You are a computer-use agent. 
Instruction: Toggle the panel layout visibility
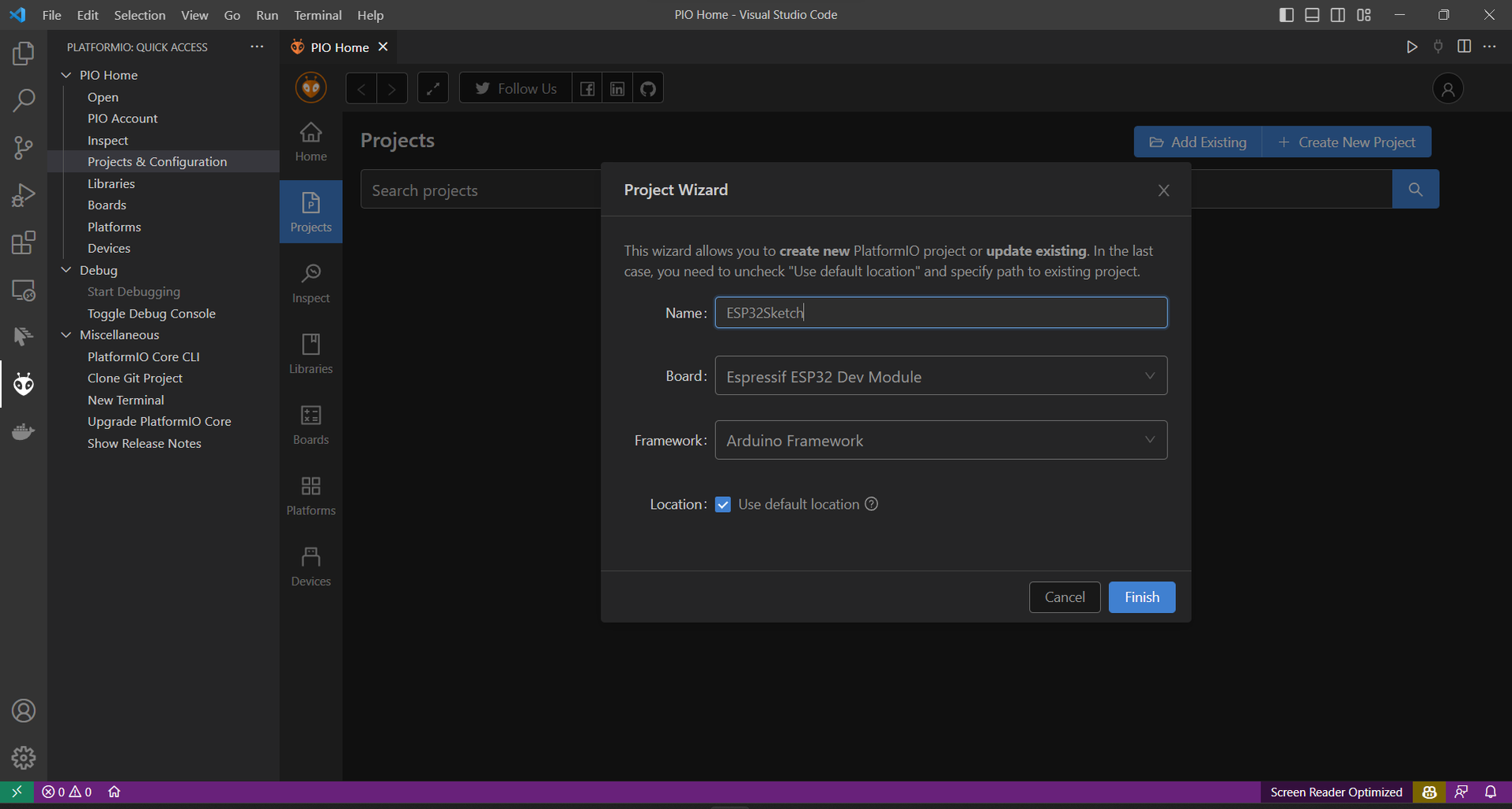point(1312,14)
